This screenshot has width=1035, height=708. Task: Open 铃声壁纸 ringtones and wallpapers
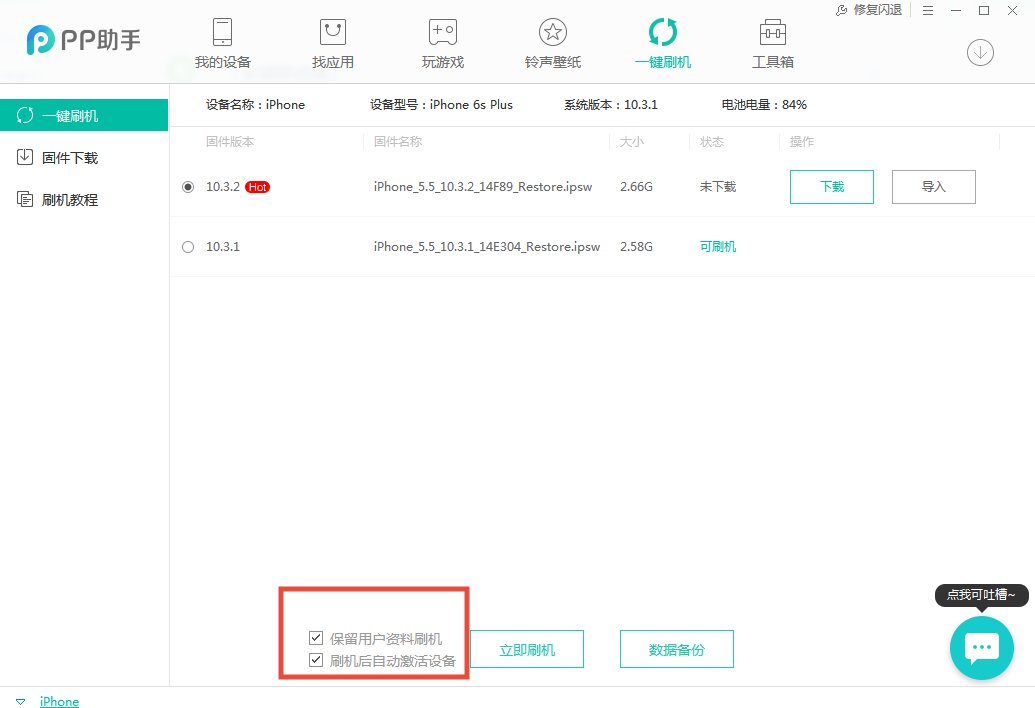pyautogui.click(x=552, y=40)
